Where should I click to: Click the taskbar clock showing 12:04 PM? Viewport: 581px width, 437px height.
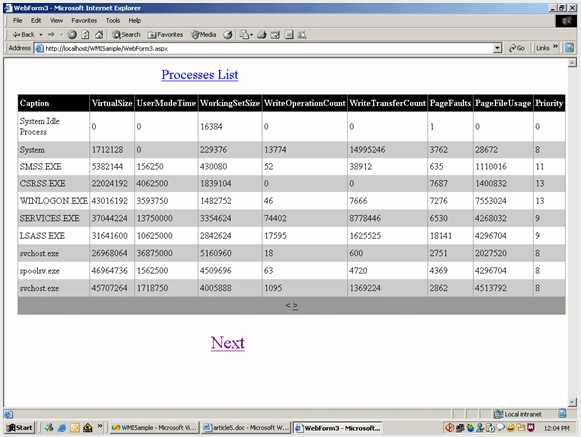pos(557,428)
